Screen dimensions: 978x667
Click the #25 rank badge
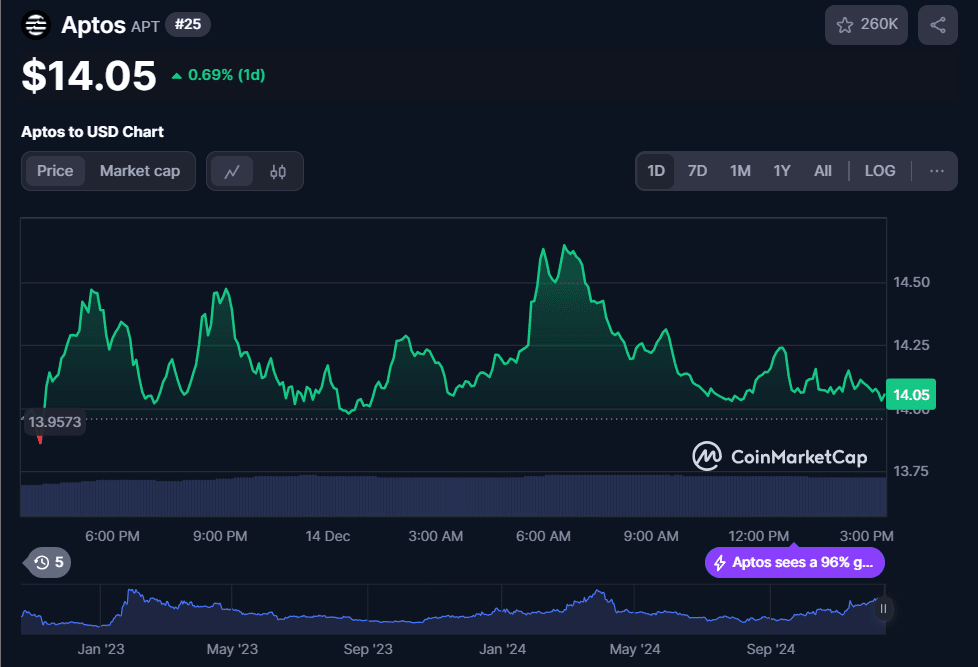188,24
